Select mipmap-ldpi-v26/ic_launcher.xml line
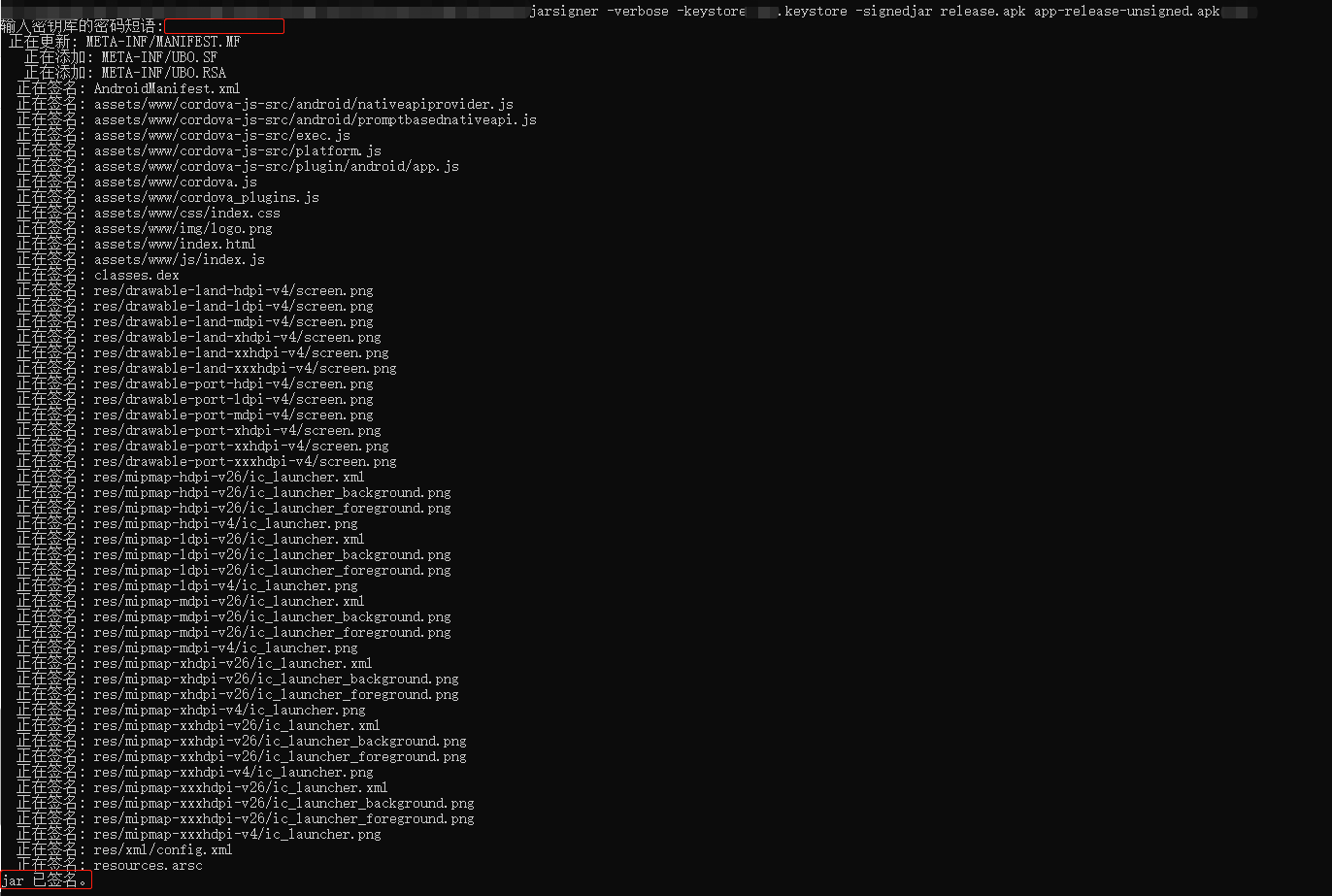Image resolution: width=1332 pixels, height=896 pixels. [x=190, y=539]
